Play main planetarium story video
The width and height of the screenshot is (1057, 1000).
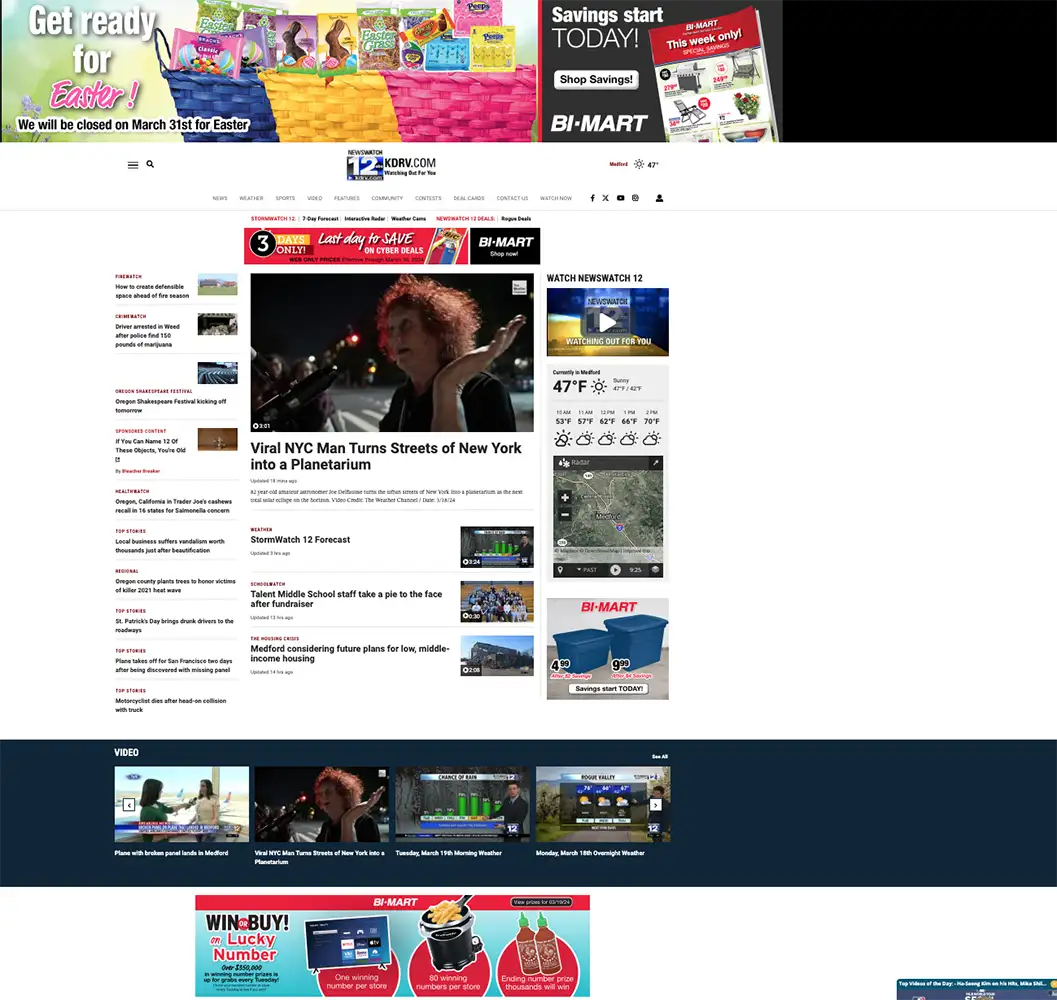tap(392, 352)
